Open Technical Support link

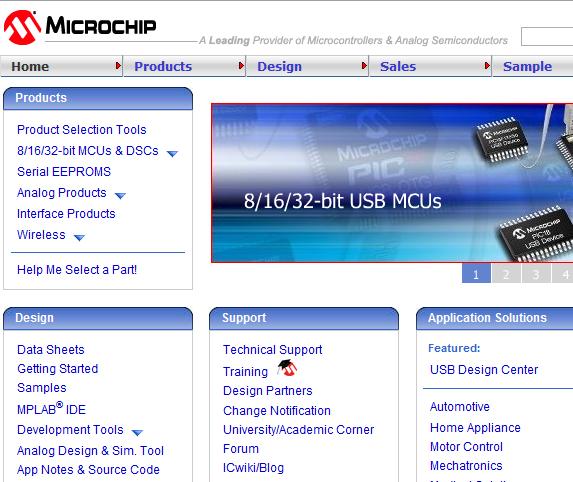tap(273, 350)
